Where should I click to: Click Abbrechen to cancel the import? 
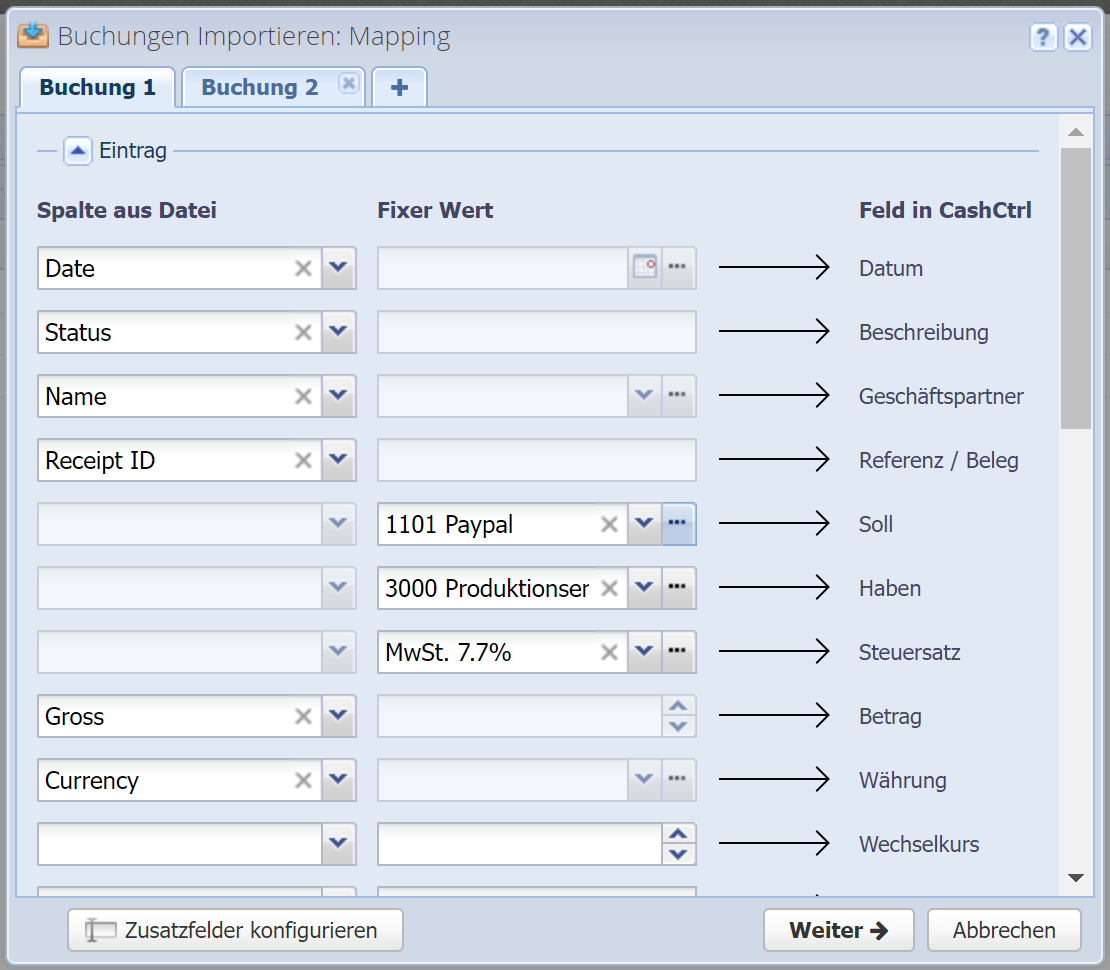tap(1003, 930)
